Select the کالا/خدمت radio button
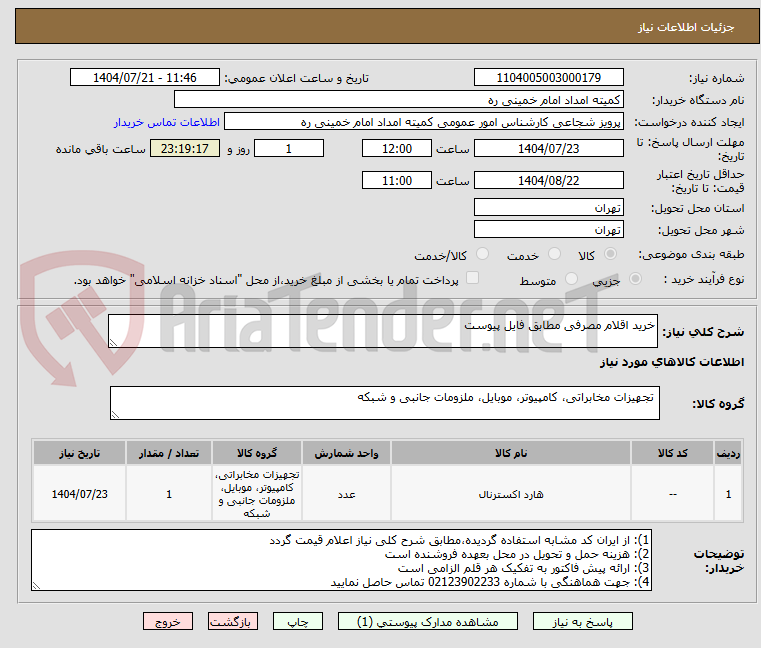761x648 pixels. (x=482, y=254)
